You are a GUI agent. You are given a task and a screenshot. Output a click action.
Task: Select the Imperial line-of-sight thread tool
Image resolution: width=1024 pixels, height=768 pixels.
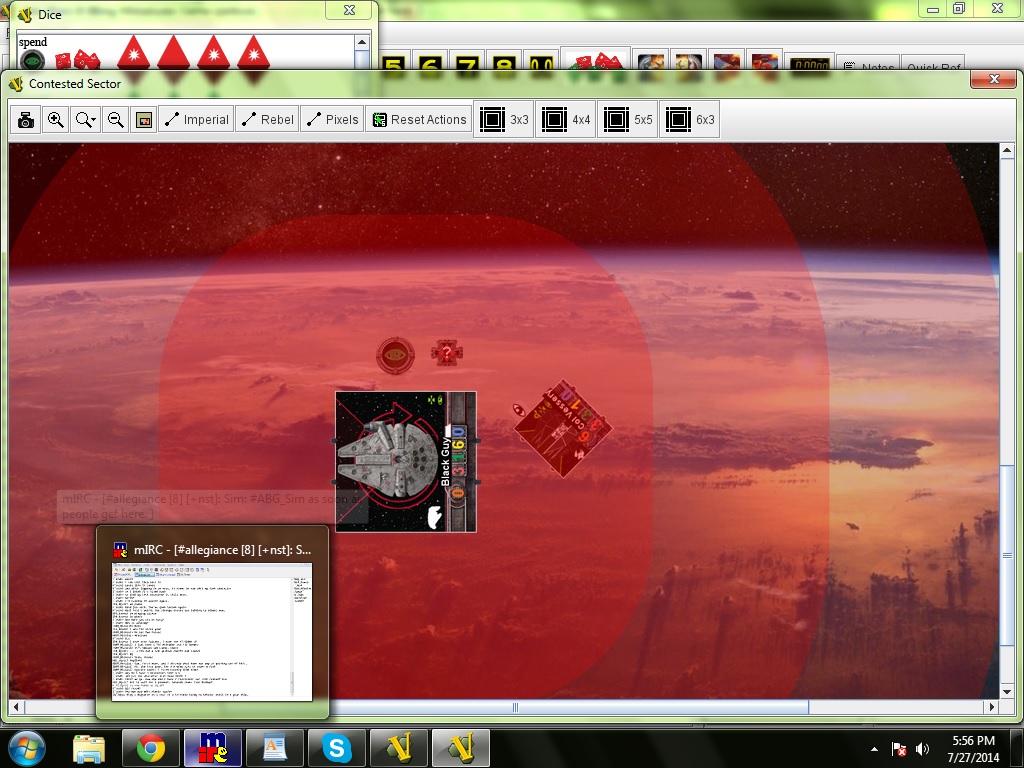[195, 120]
